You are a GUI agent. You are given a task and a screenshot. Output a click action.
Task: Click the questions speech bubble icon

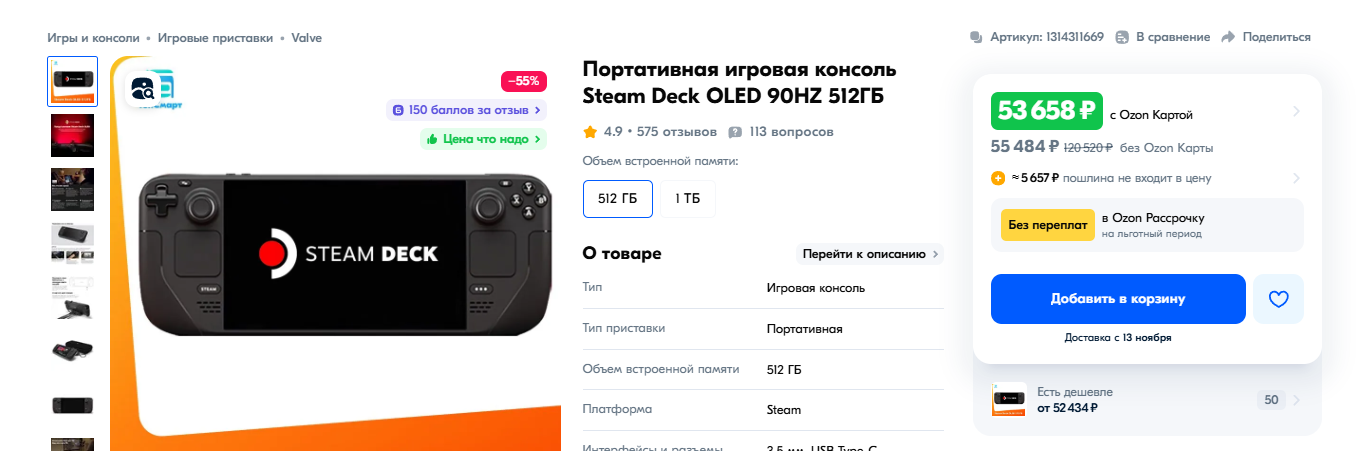tap(735, 132)
